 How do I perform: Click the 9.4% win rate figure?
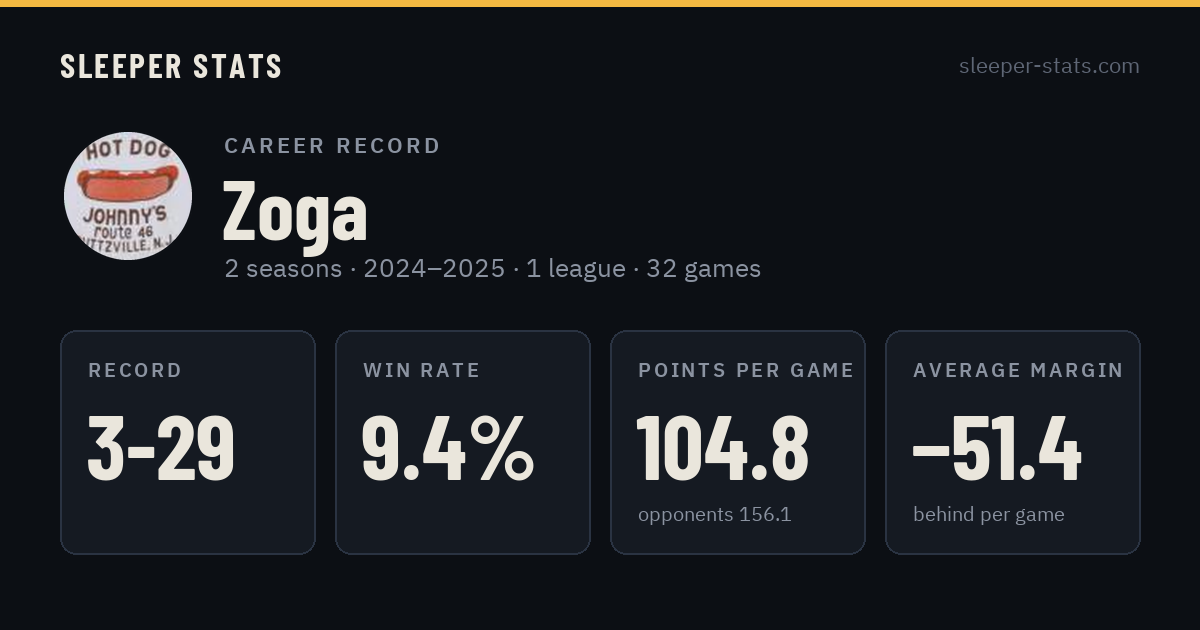448,449
